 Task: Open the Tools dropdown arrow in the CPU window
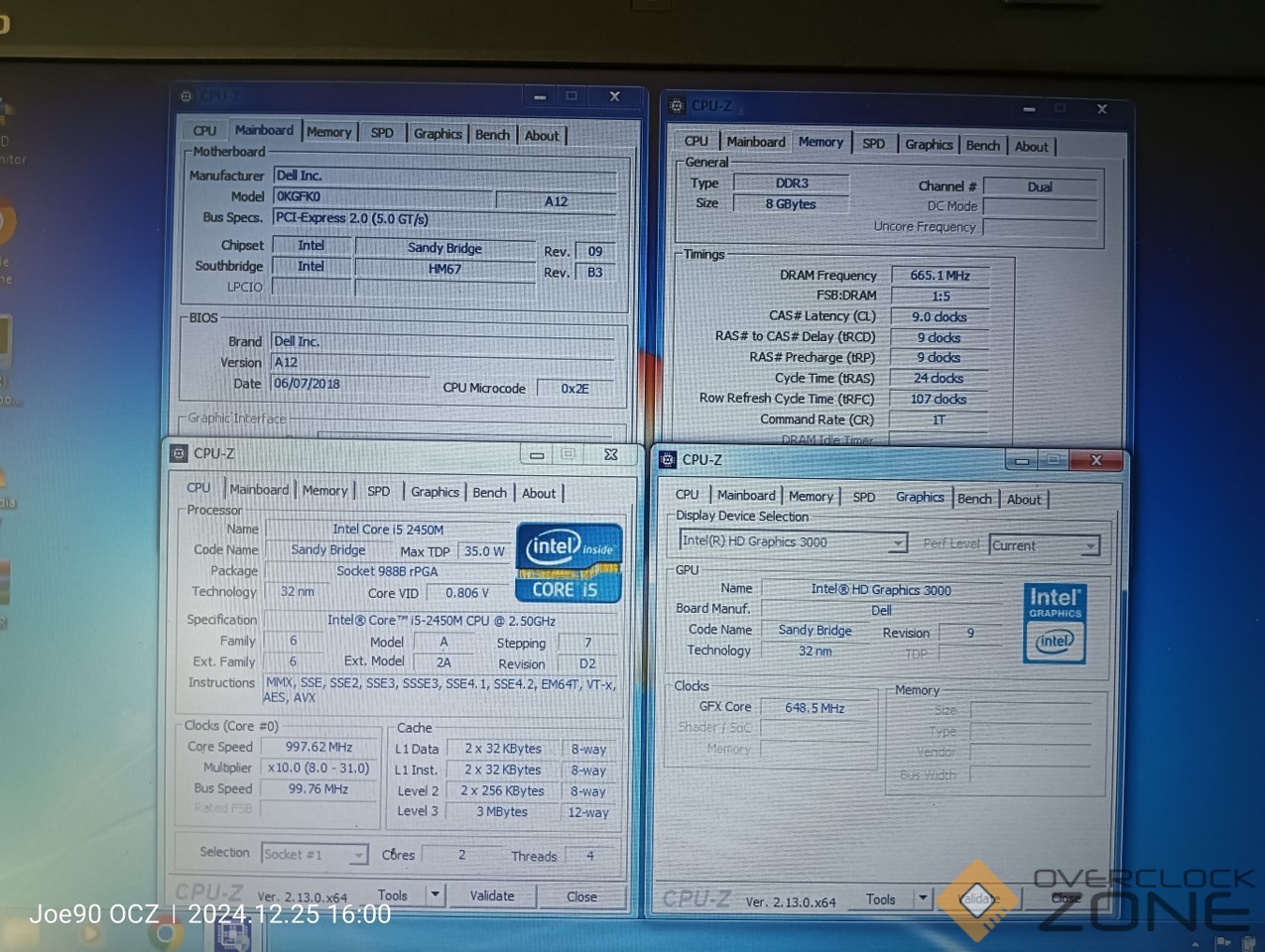click(x=435, y=894)
